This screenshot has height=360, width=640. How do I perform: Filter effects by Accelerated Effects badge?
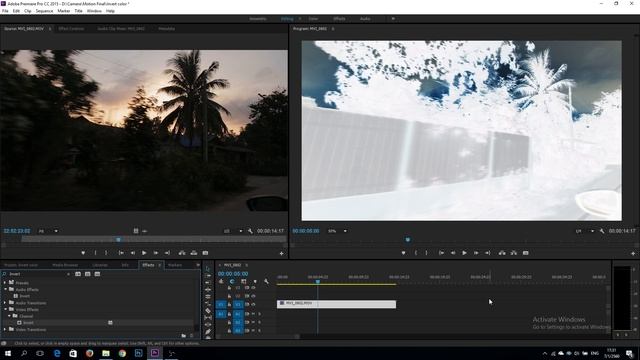pos(78,274)
